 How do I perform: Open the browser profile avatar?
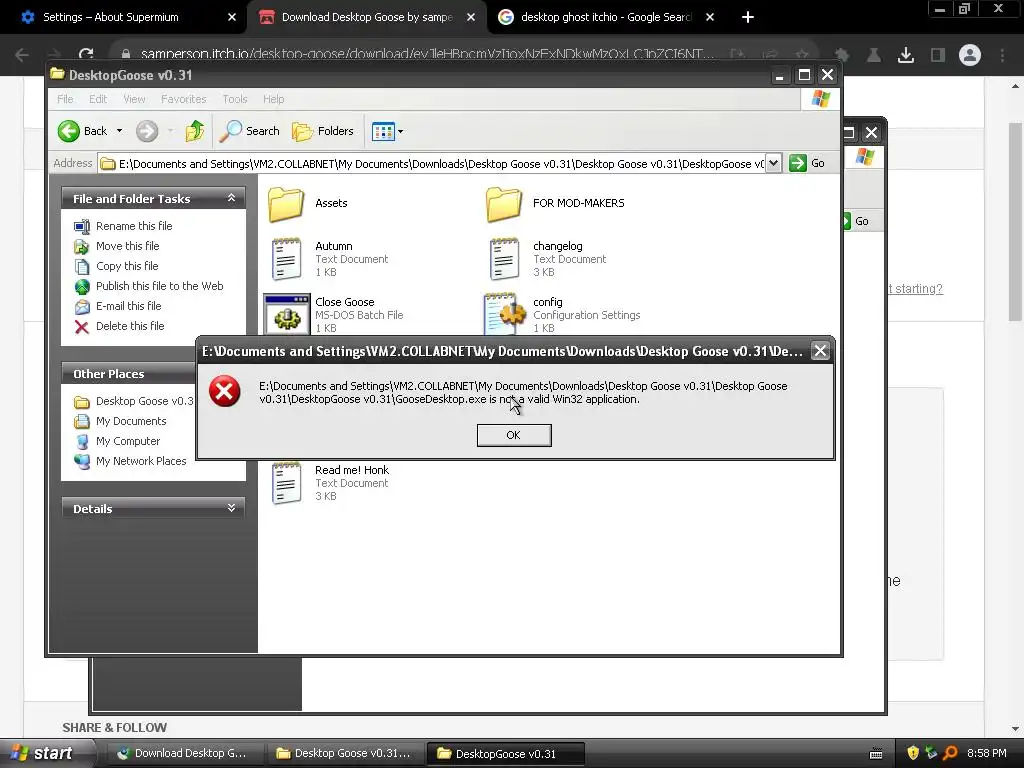point(970,55)
